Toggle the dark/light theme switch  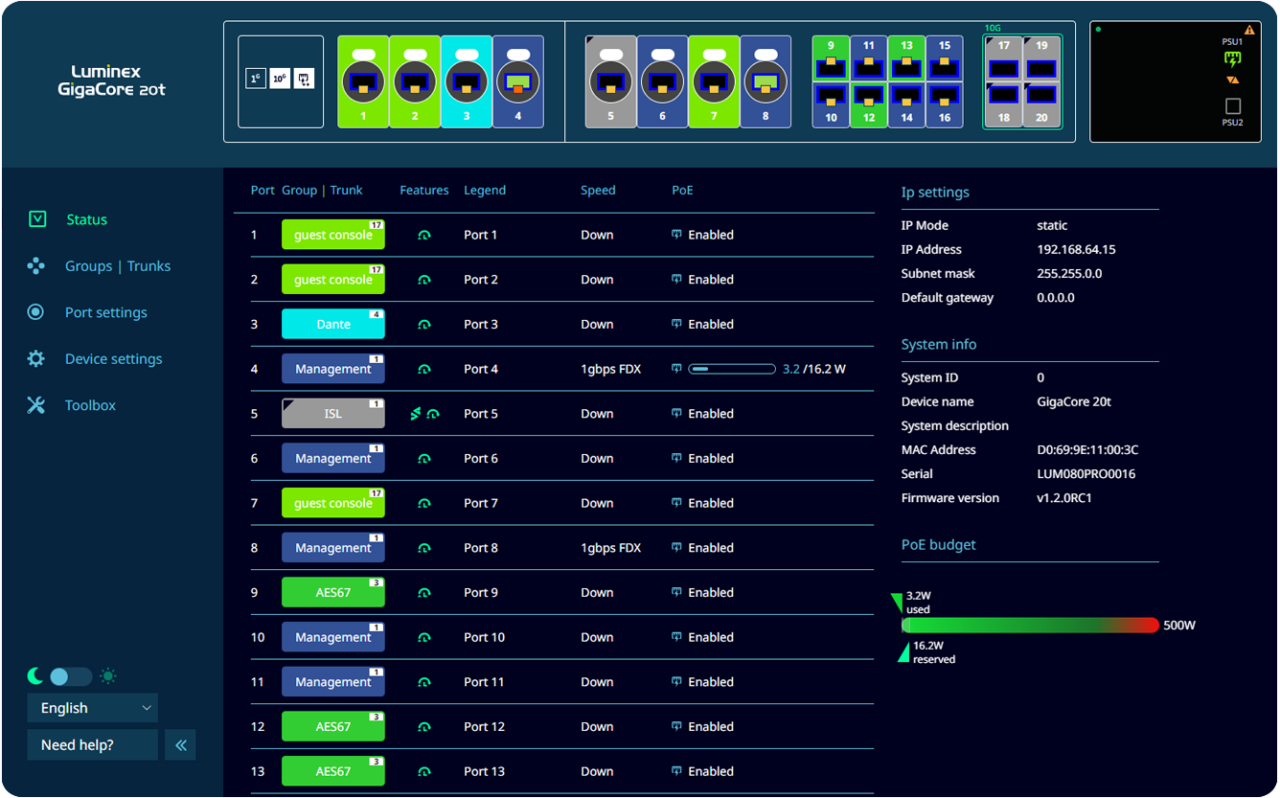click(x=70, y=677)
